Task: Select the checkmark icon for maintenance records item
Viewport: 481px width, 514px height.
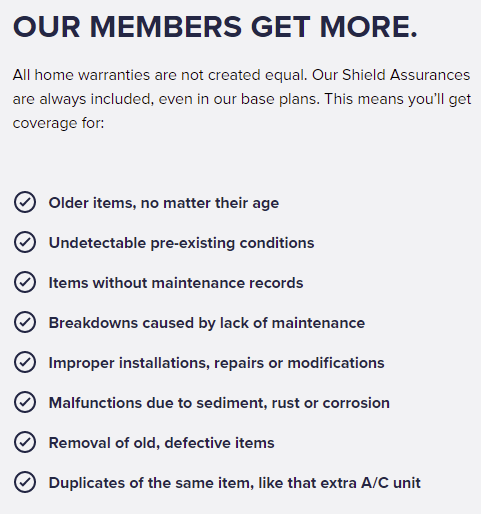Action: point(25,282)
